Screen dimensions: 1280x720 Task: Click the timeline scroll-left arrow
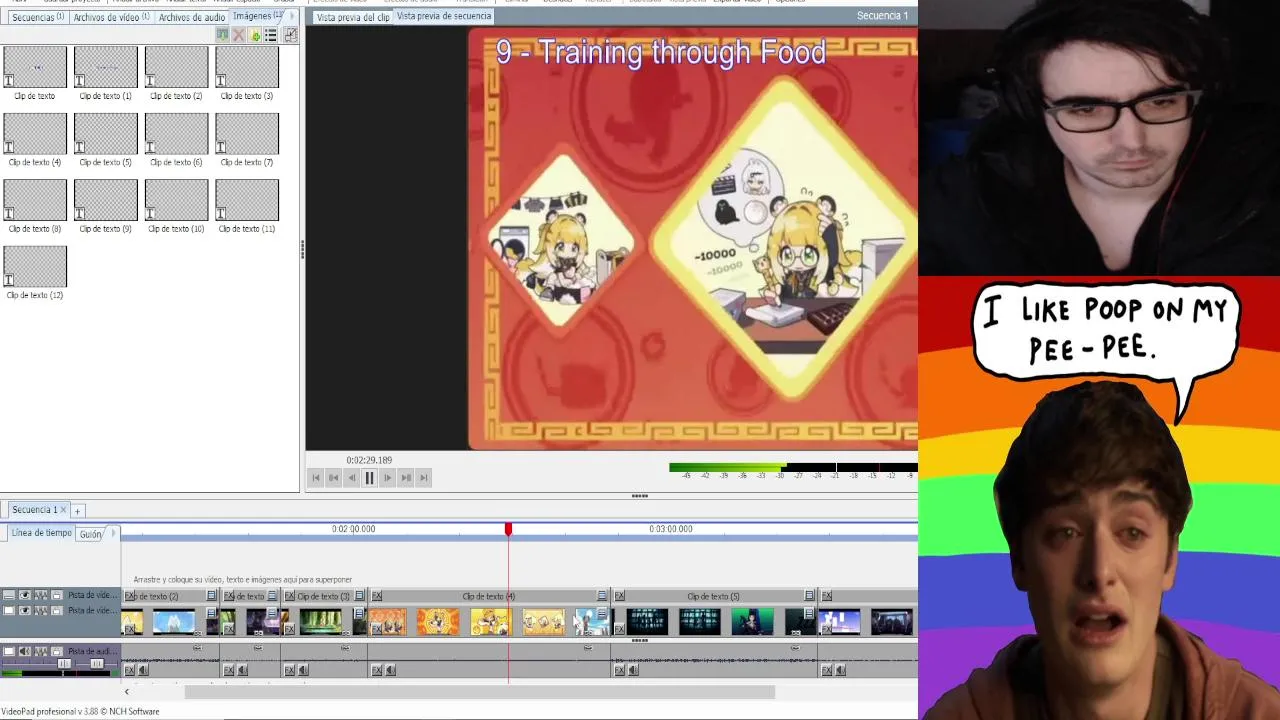[x=126, y=692]
